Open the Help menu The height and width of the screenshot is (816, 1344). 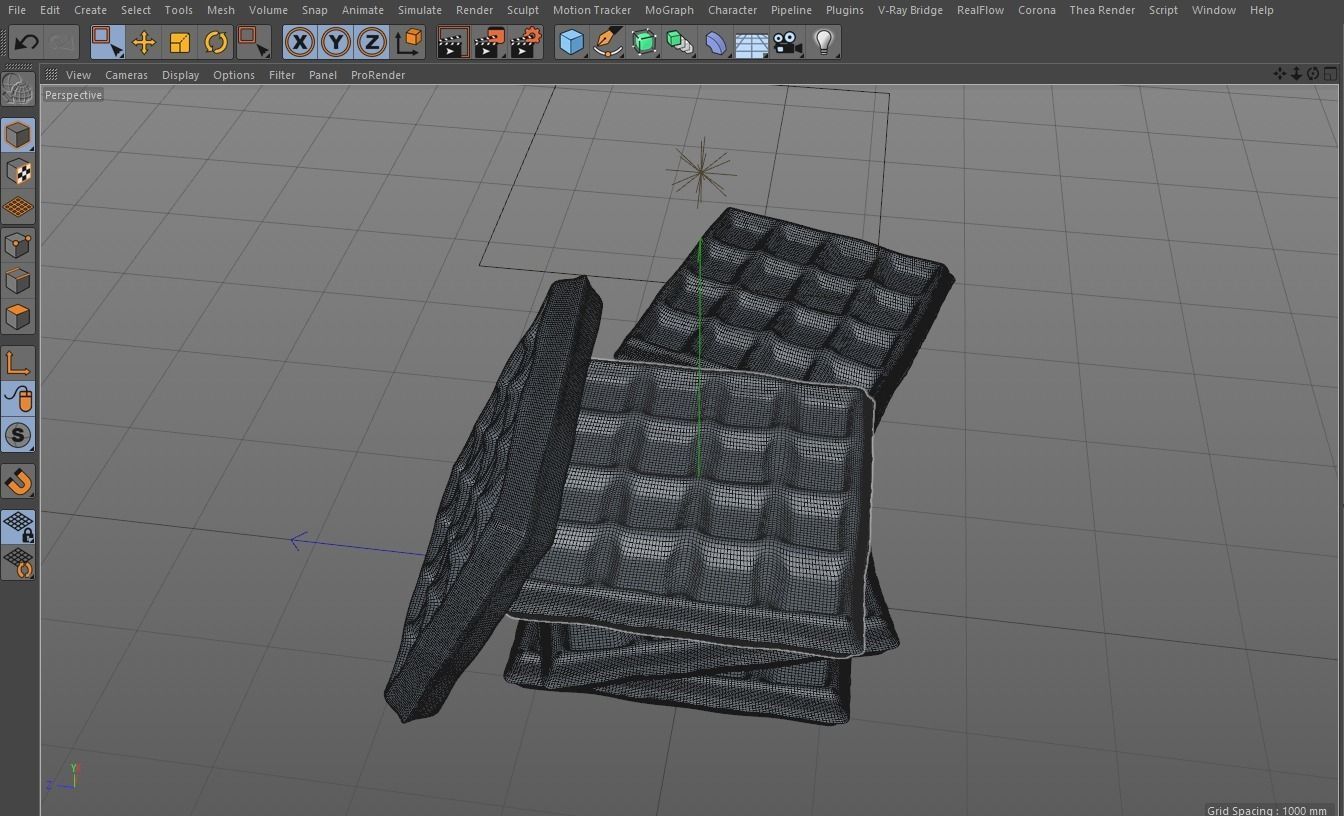tap(1262, 10)
